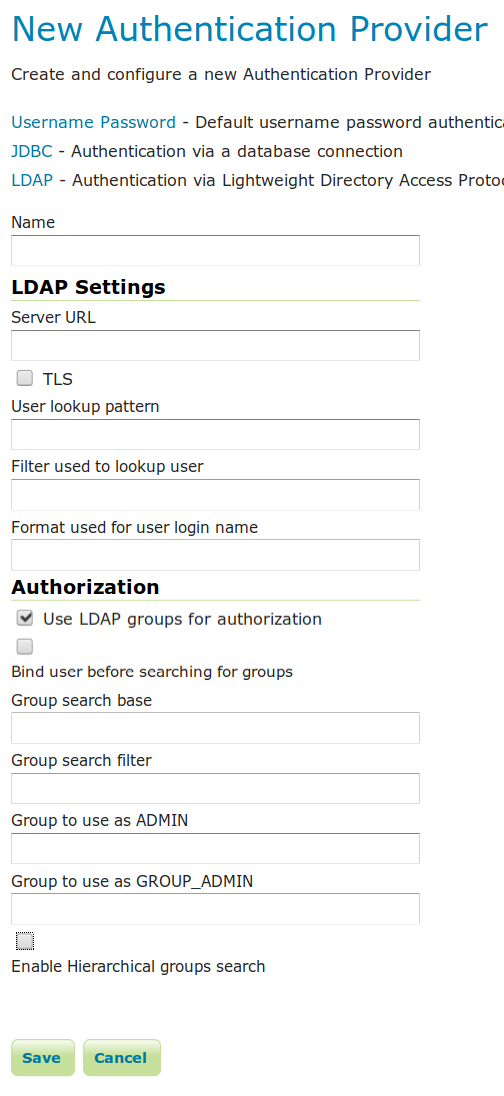Focus the Group search filter field
Image resolution: width=504 pixels, height=1096 pixels.
point(215,788)
